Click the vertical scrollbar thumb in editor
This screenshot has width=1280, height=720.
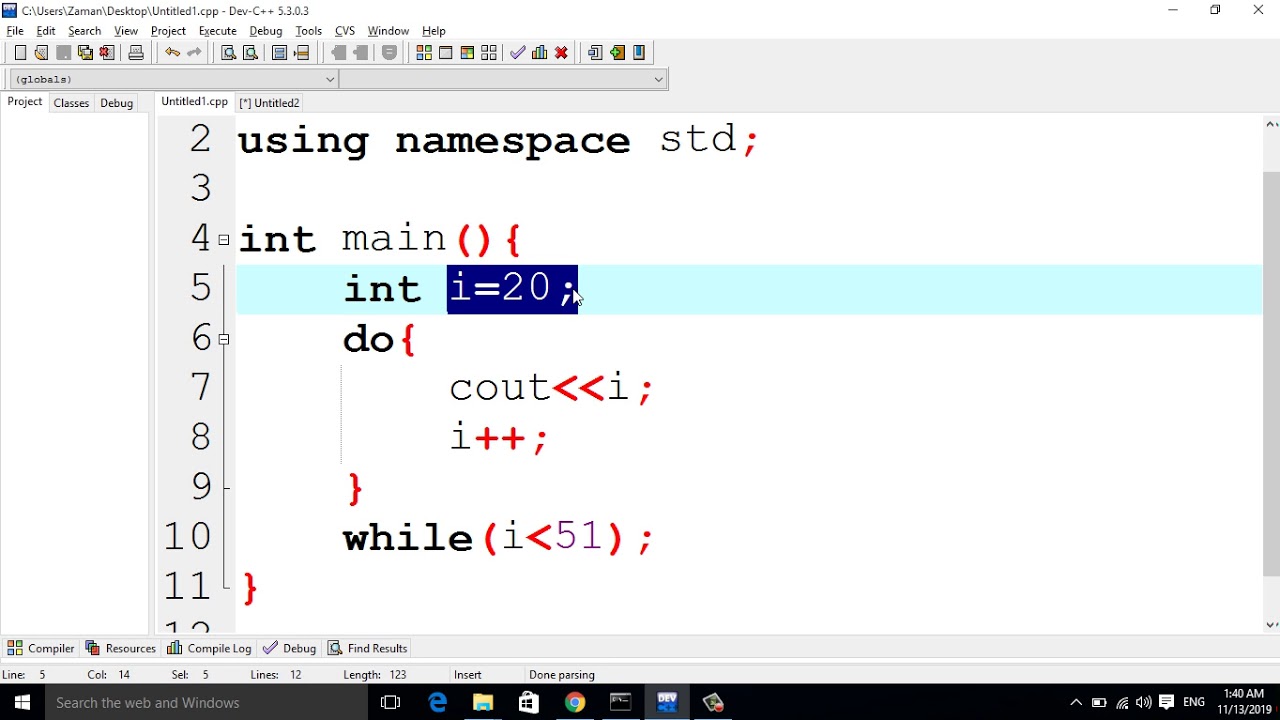tap(1271, 374)
